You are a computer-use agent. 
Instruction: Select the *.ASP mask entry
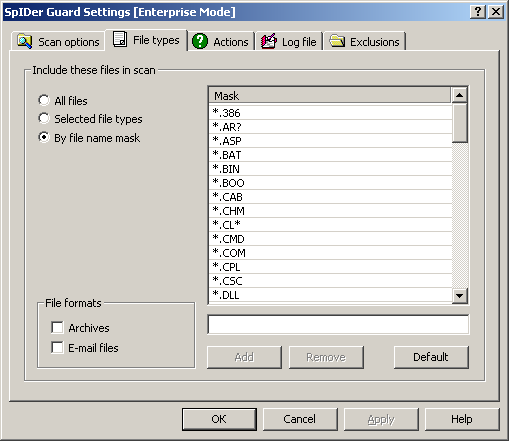[x=330, y=141]
